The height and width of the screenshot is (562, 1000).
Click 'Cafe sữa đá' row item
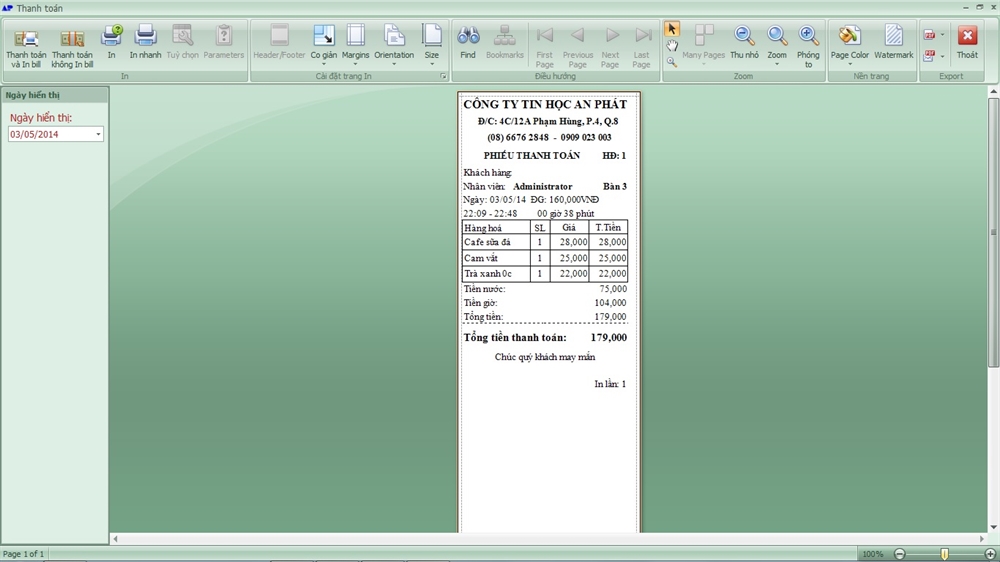pyautogui.click(x=487, y=242)
